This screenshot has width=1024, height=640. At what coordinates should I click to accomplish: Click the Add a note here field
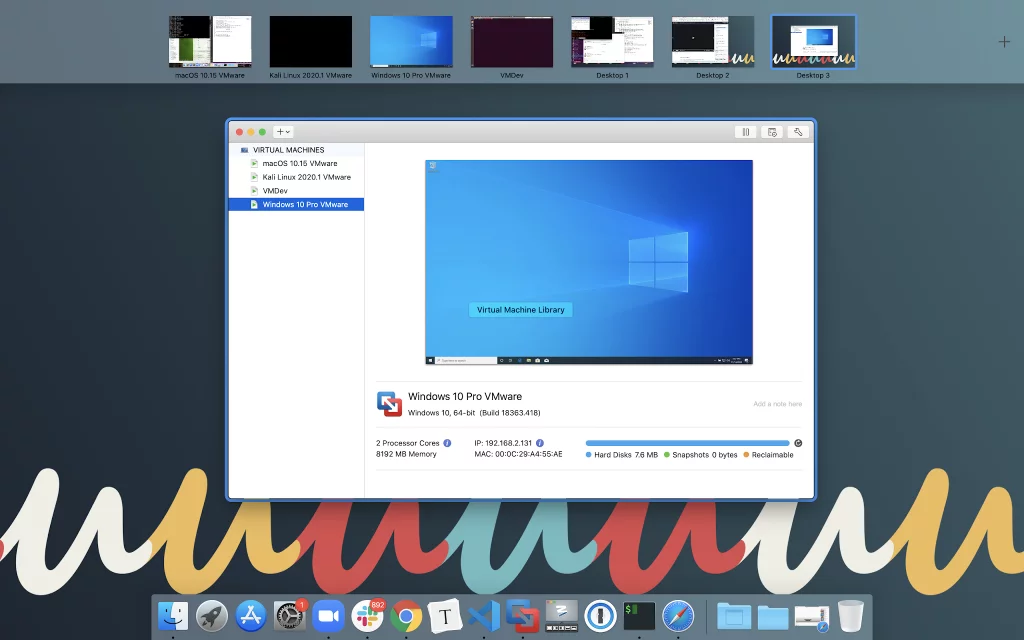coord(777,404)
